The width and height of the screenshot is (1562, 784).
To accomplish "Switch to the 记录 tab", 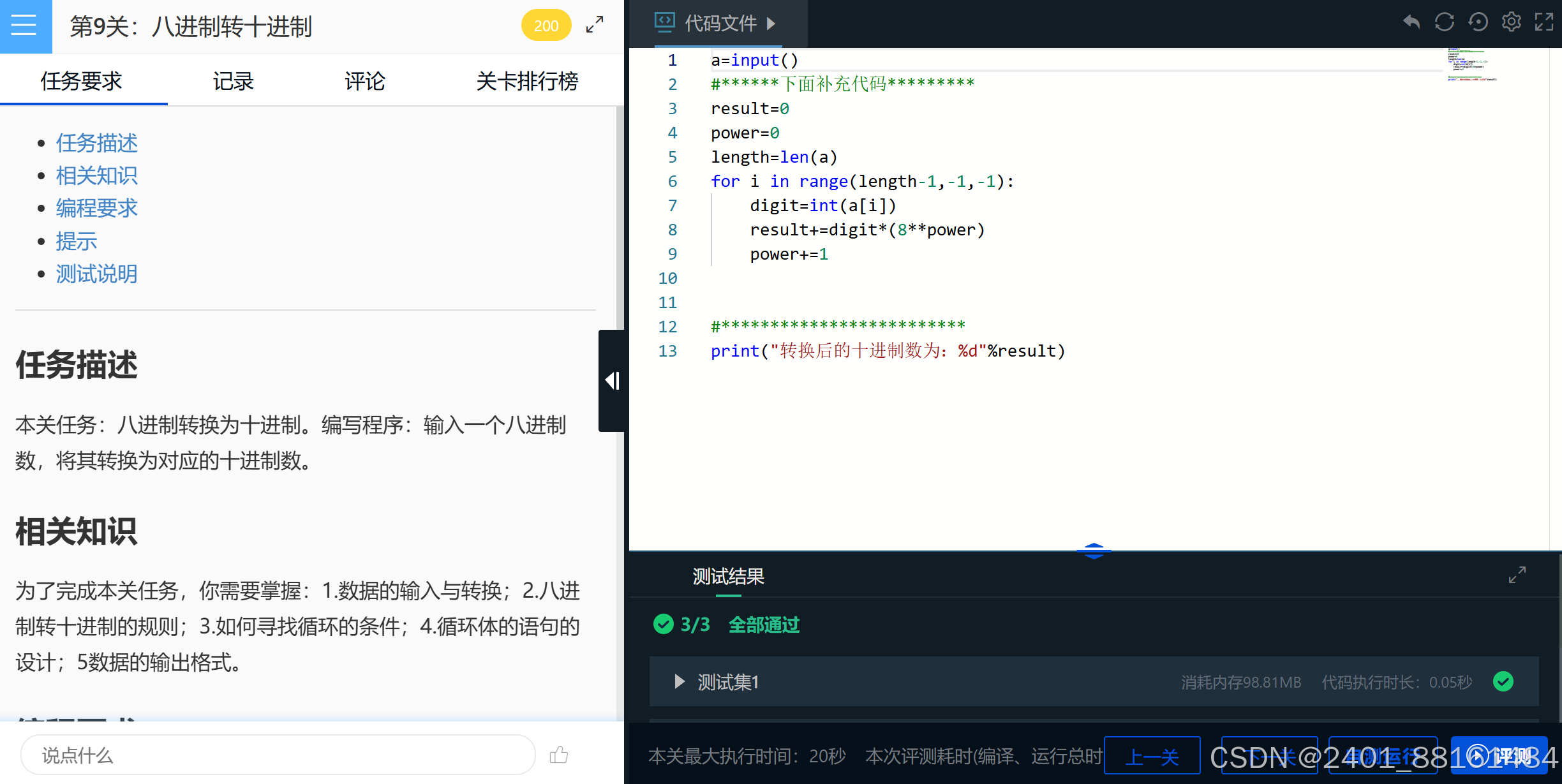I will [233, 81].
